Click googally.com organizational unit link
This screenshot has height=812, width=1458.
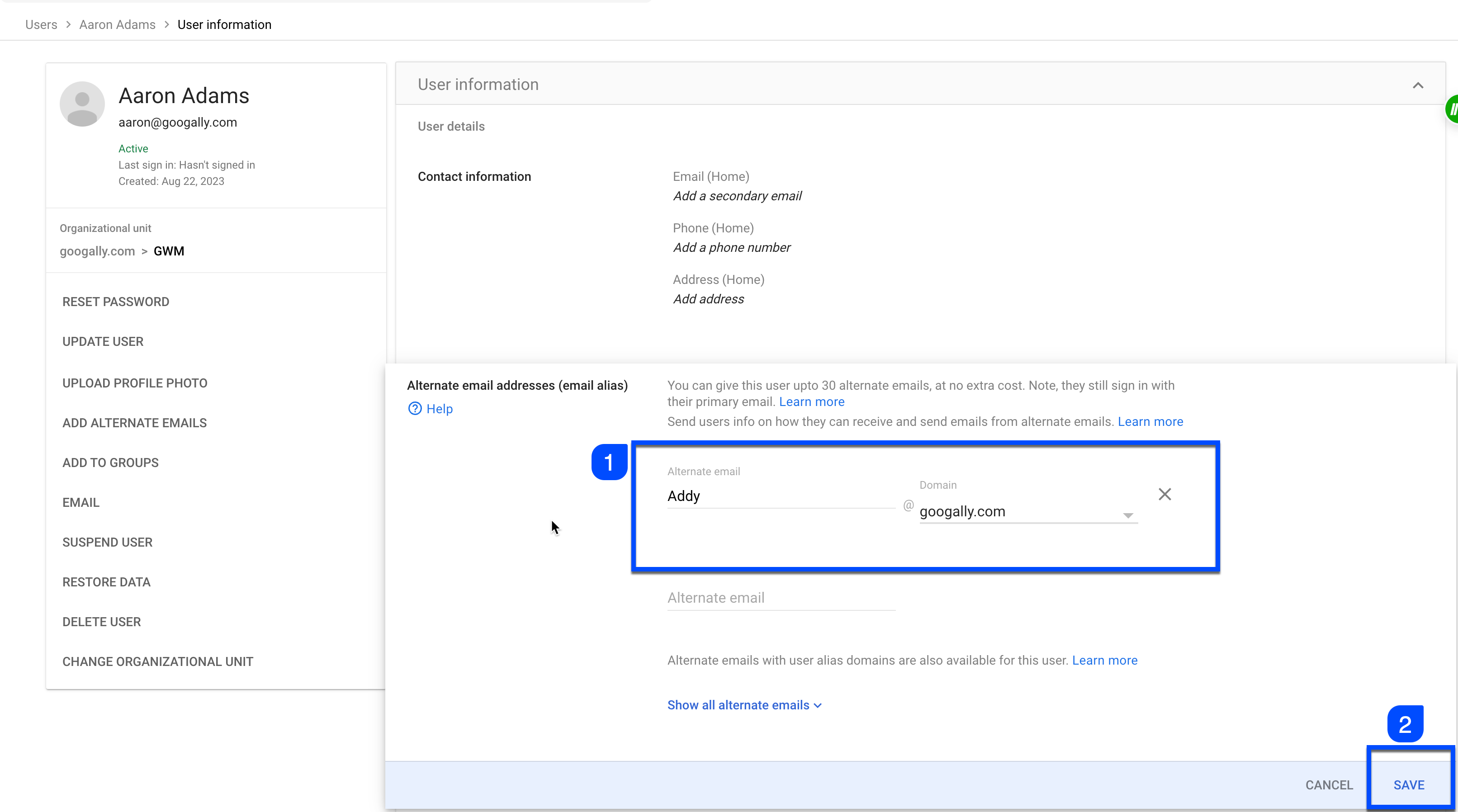tap(97, 251)
